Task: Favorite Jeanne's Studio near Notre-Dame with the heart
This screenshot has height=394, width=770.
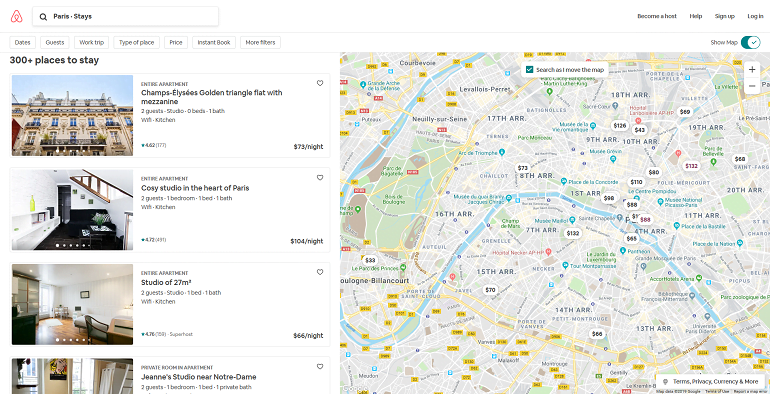Action: tap(320, 366)
